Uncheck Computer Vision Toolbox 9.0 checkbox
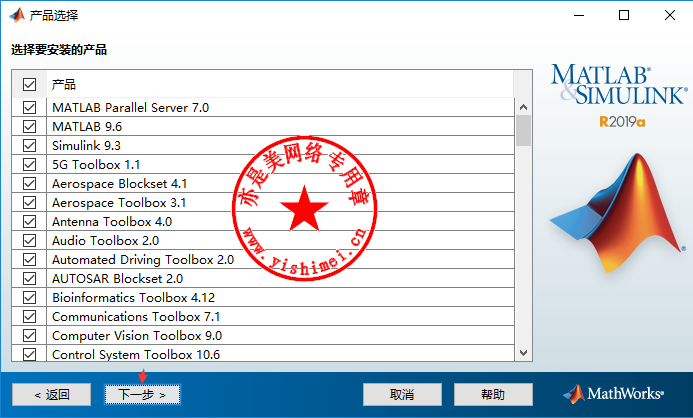Viewport: 693px width, 418px height. pyautogui.click(x=29, y=335)
